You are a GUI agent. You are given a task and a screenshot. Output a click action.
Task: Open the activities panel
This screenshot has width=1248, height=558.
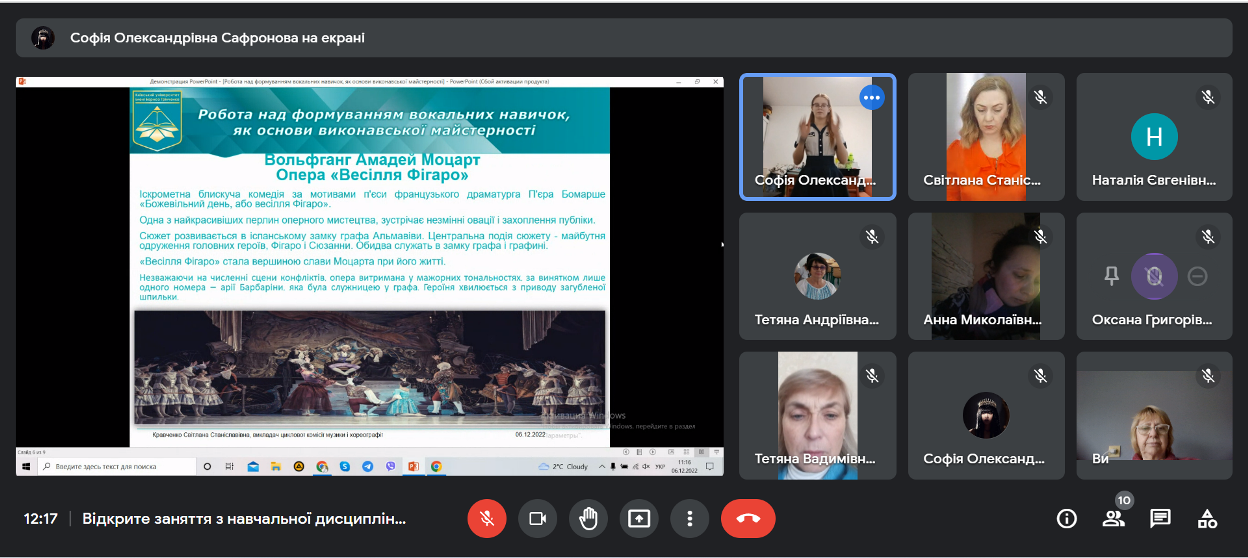tap(1207, 518)
